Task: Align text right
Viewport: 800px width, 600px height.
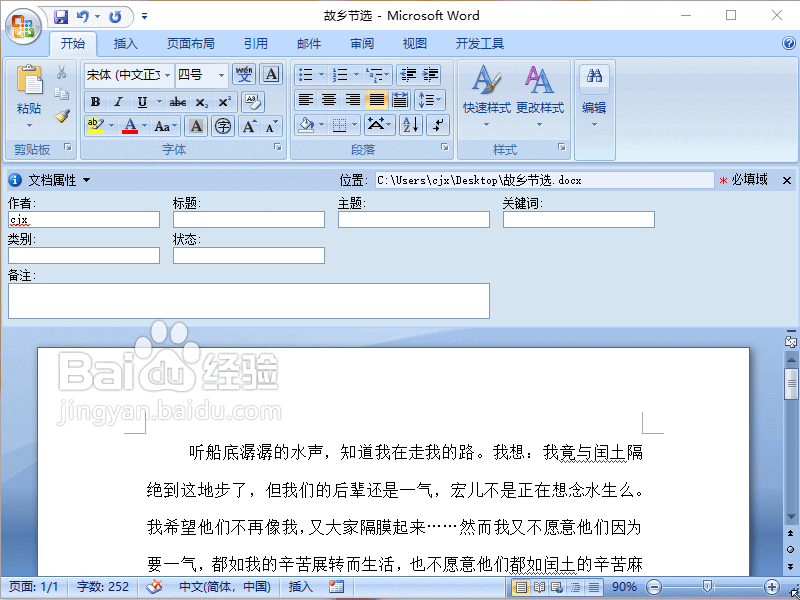Action: click(353, 99)
